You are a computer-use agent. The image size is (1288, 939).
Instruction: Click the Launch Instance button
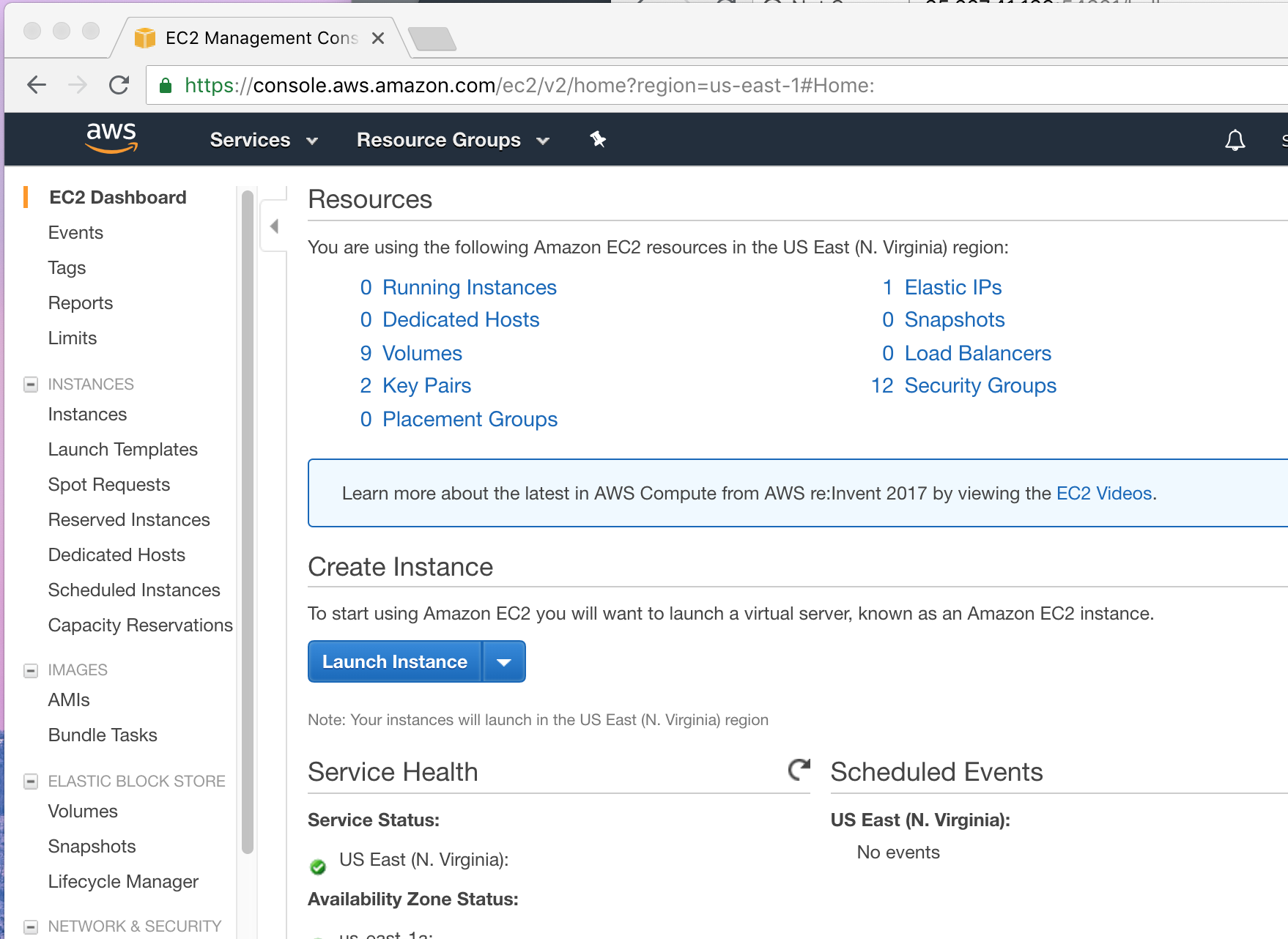click(394, 662)
